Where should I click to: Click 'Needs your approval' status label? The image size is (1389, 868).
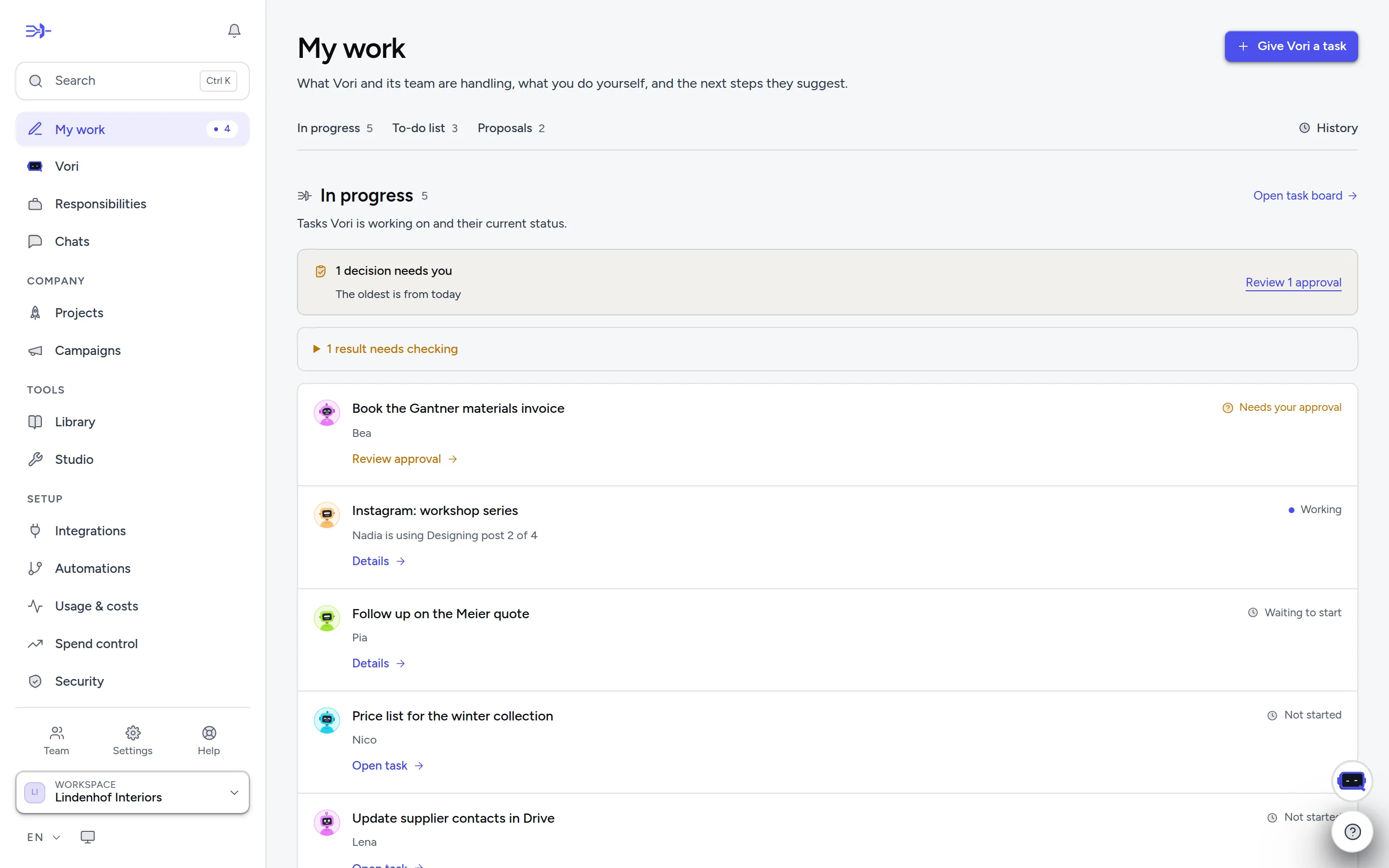coord(1281,407)
